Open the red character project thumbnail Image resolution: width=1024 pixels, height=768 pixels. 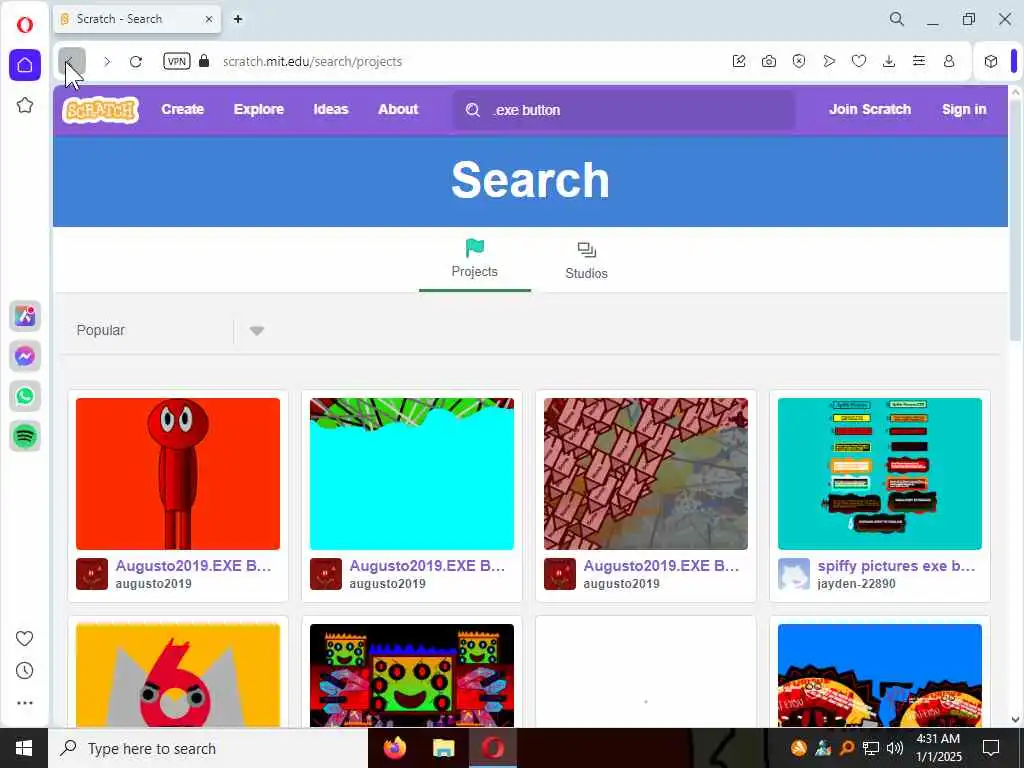click(x=178, y=473)
